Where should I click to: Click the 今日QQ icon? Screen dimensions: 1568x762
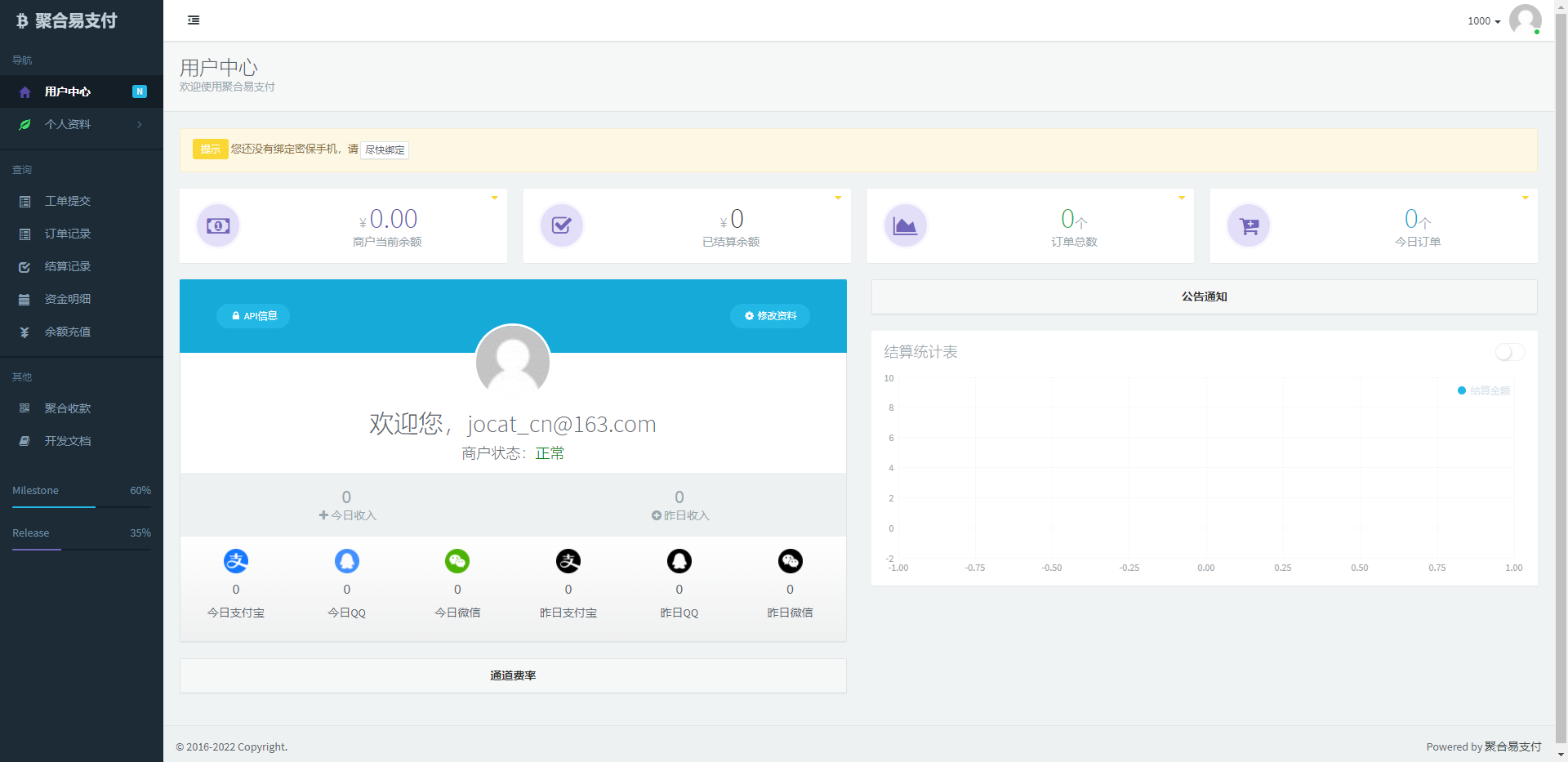tap(347, 561)
